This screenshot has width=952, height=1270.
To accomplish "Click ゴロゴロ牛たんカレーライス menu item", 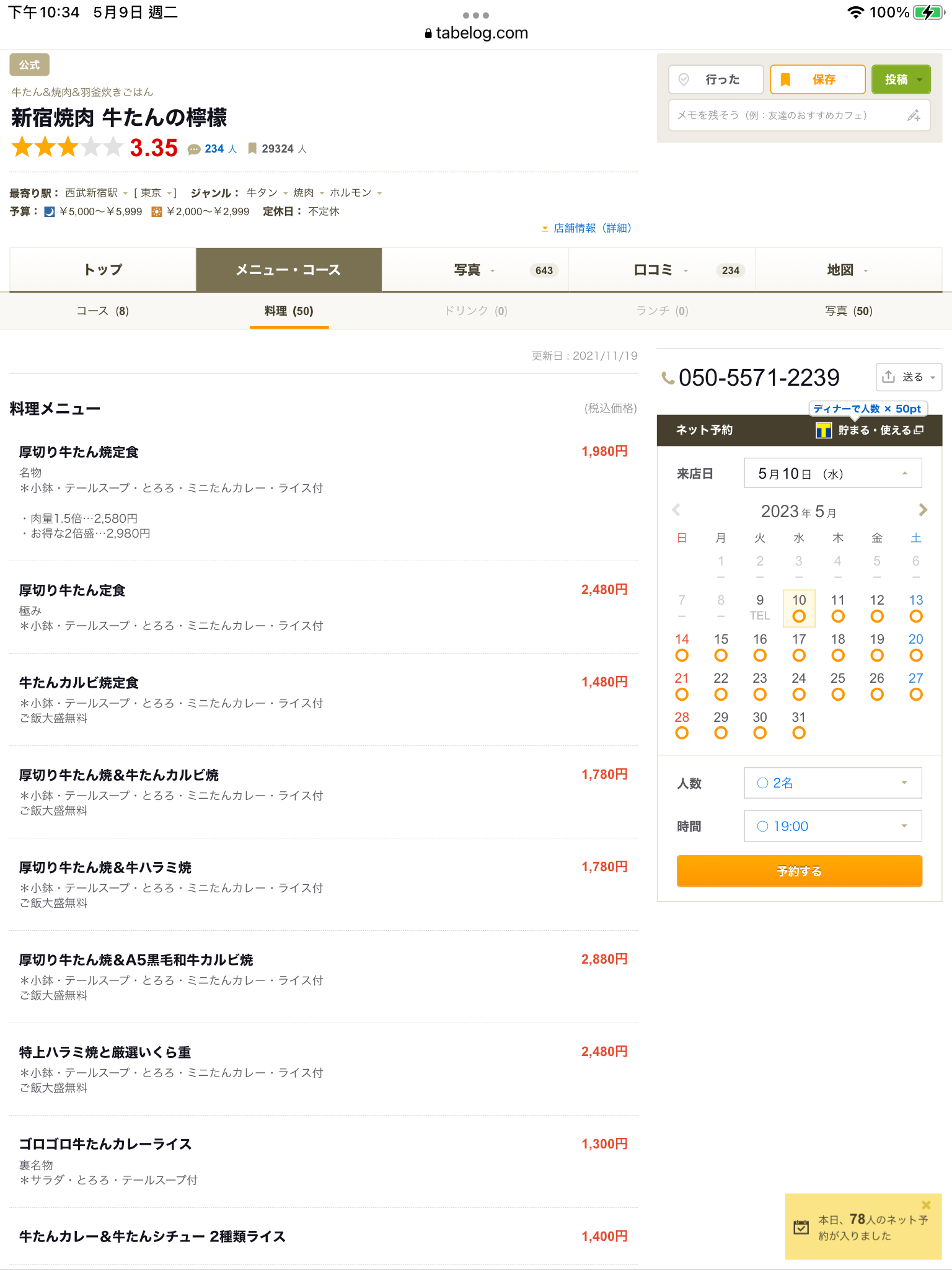I will 105,1144.
